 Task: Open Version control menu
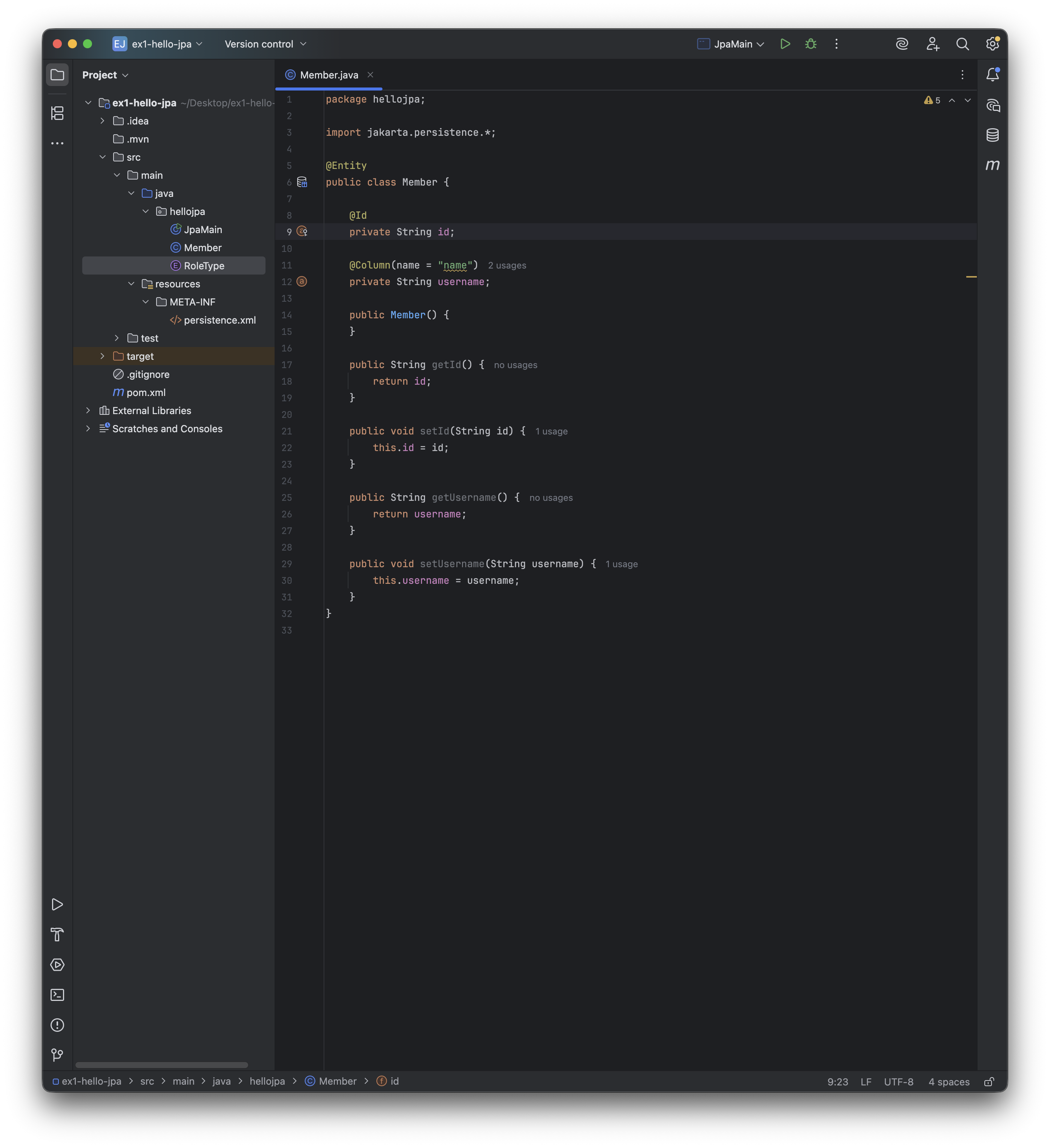[266, 44]
